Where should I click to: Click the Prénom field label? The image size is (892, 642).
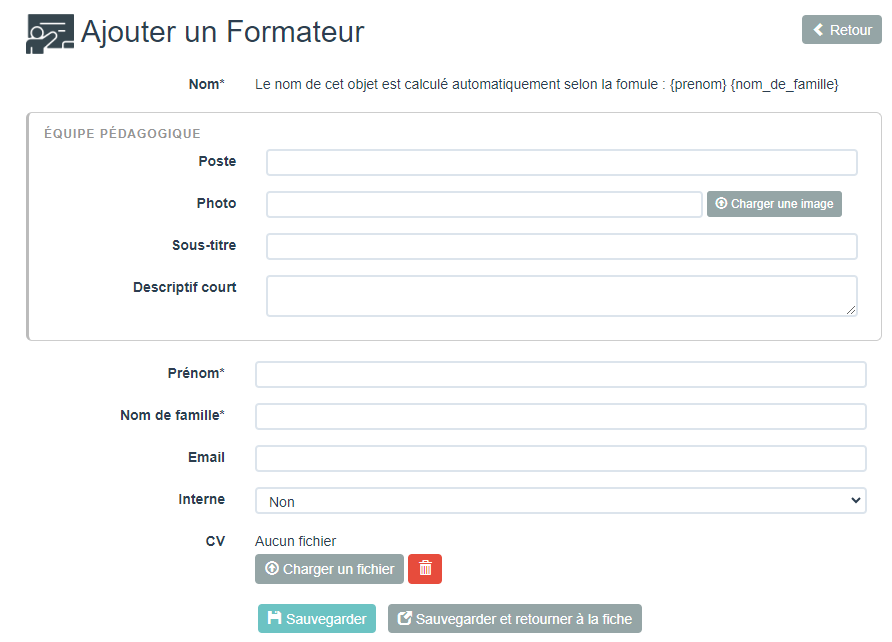195,373
